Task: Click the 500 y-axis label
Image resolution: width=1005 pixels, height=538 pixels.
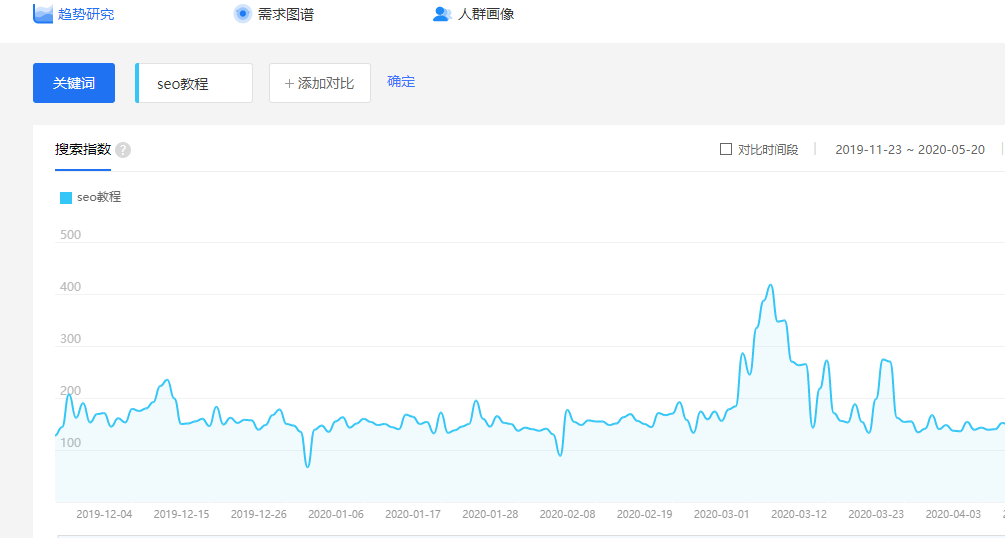Action: (71, 235)
